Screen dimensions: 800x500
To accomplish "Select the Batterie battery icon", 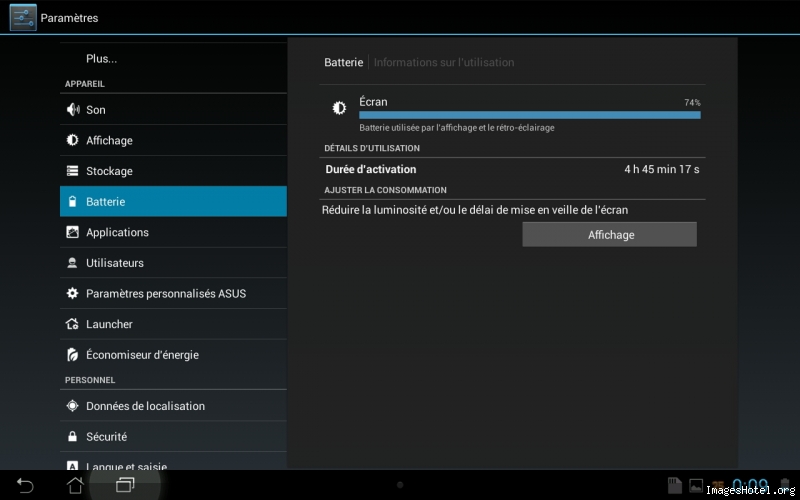I will tap(72, 202).
